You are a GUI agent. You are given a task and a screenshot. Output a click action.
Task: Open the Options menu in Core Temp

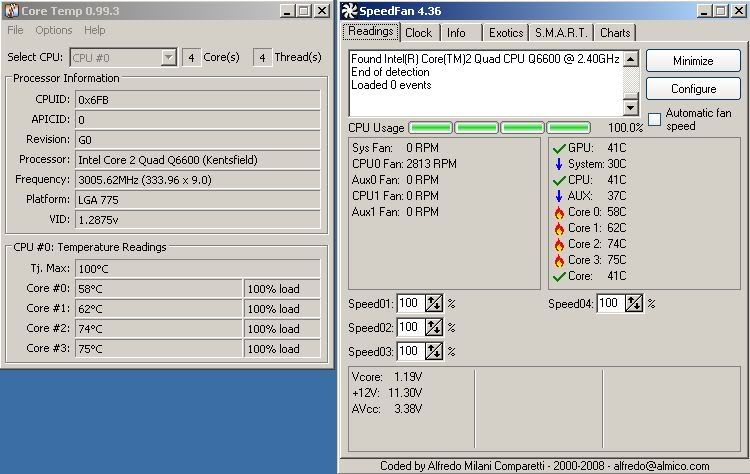54,31
